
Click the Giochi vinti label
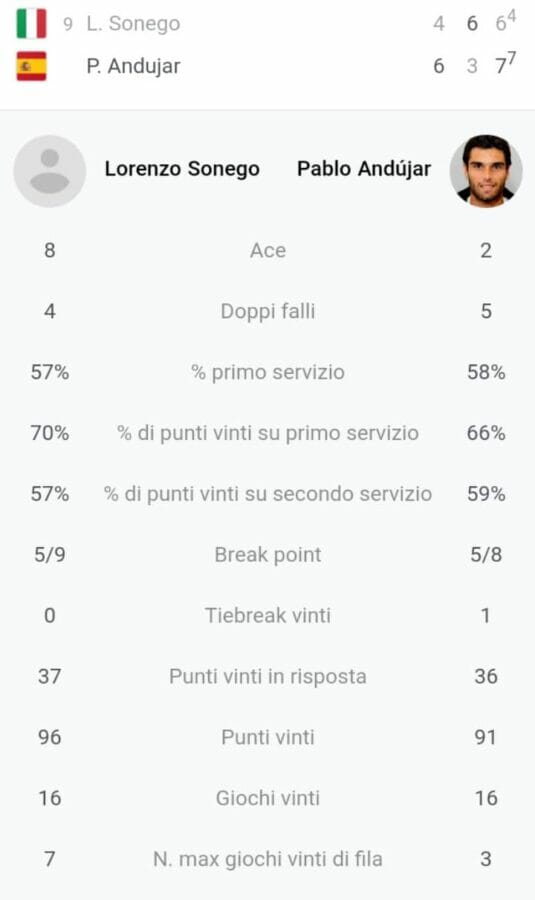(268, 798)
